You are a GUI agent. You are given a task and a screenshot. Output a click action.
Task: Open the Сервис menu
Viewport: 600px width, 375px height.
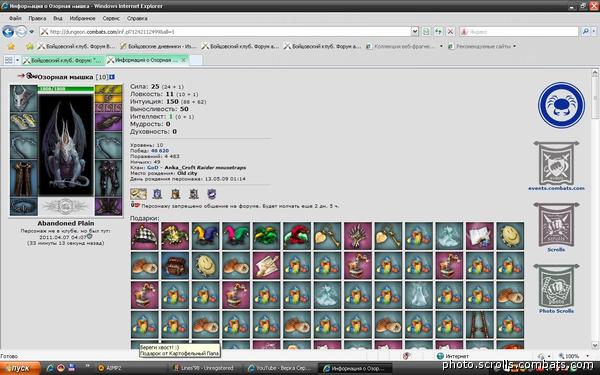coord(111,18)
